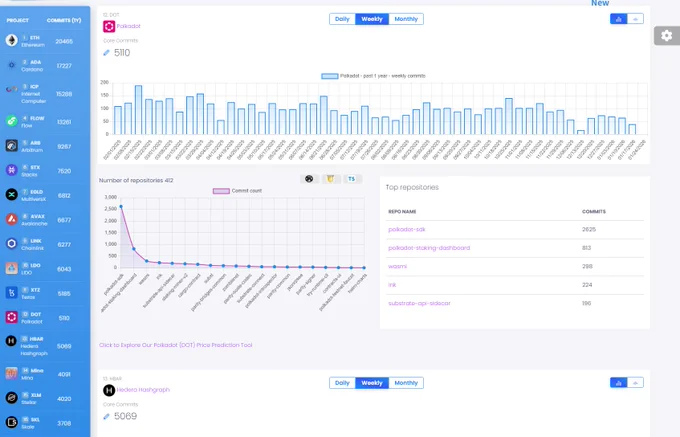Click the Internet Computer logo in sidebar
Screen dimensions: 680x437
coord(12,89)
